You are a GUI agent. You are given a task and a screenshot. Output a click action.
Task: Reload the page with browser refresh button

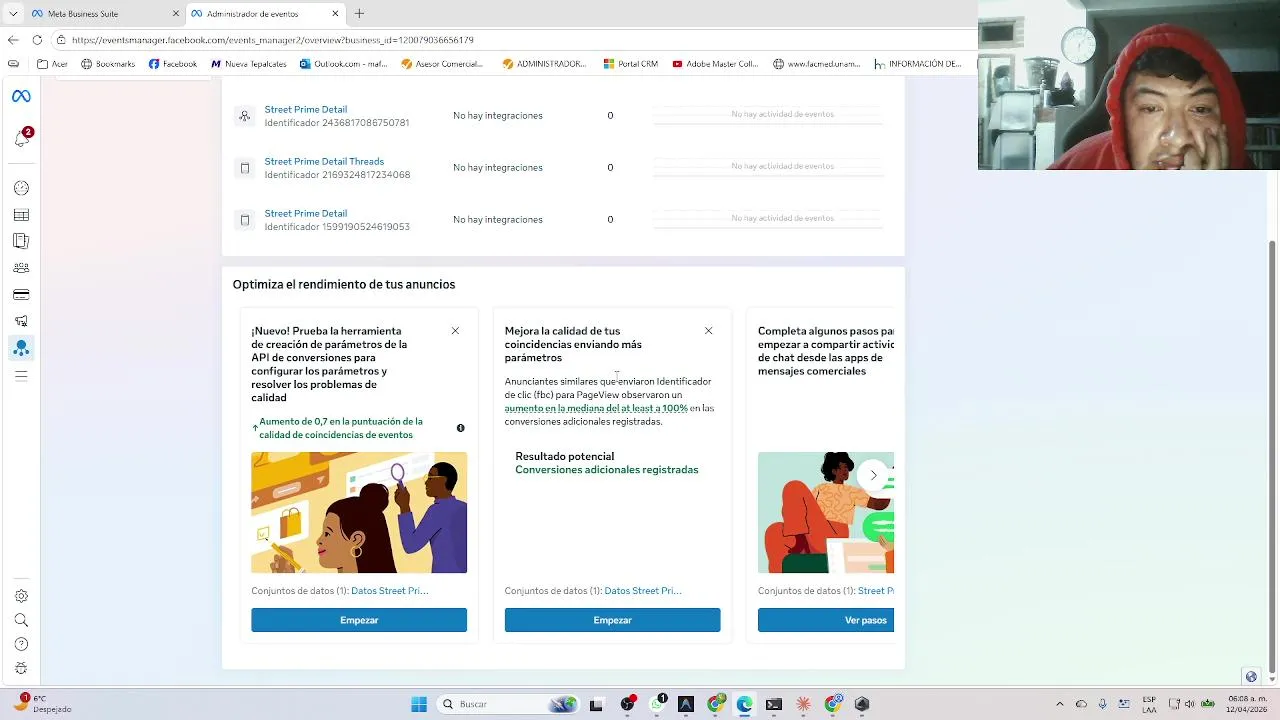(x=37, y=40)
